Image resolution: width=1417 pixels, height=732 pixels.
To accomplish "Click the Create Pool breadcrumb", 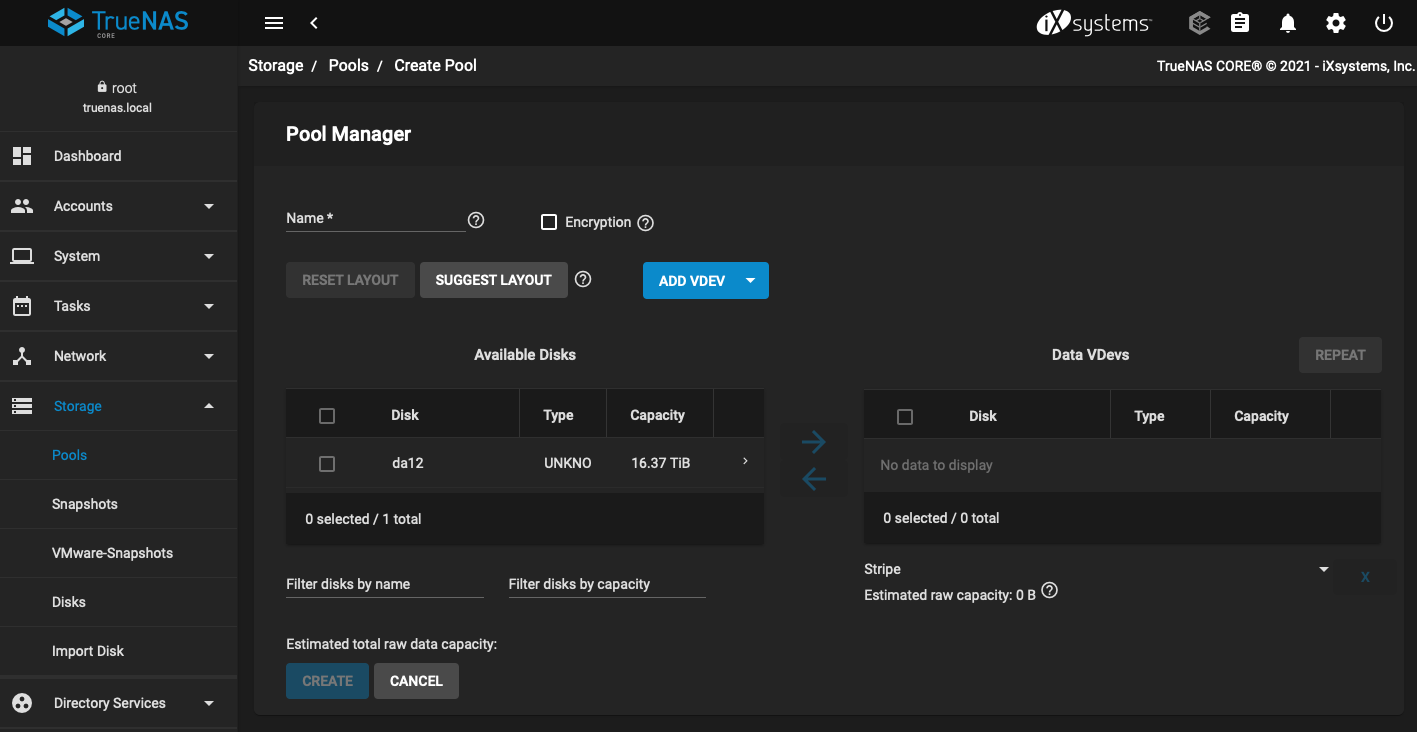I will (x=436, y=65).
